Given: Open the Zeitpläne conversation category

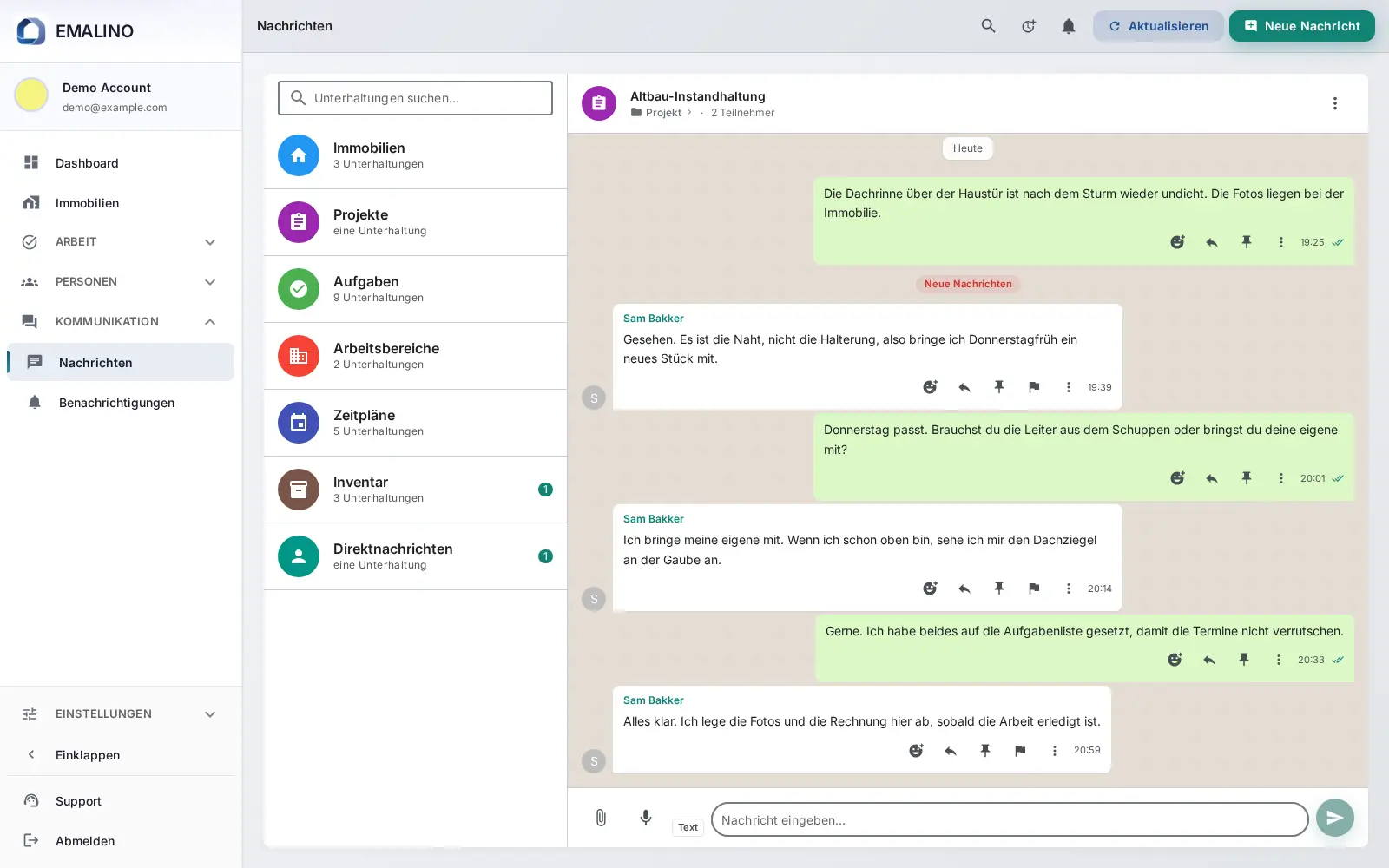Looking at the screenshot, I should 415,423.
